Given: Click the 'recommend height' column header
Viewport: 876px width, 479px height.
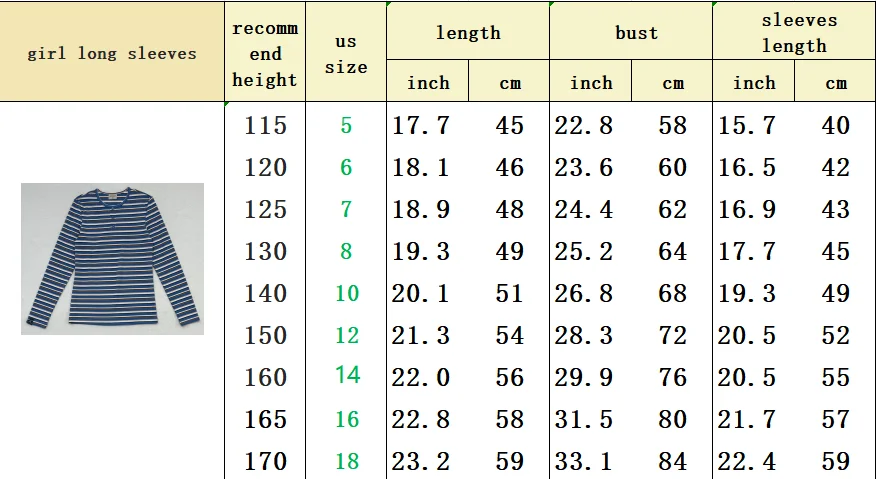Looking at the screenshot, I should (265, 53).
